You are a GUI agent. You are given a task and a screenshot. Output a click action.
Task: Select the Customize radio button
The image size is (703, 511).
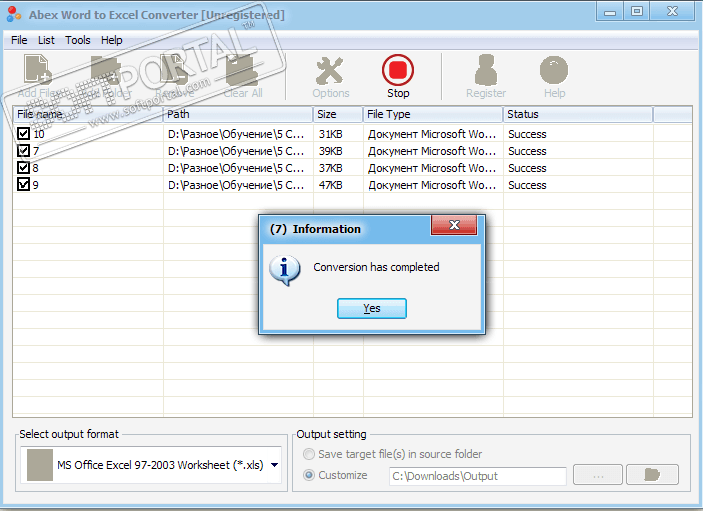click(x=309, y=475)
